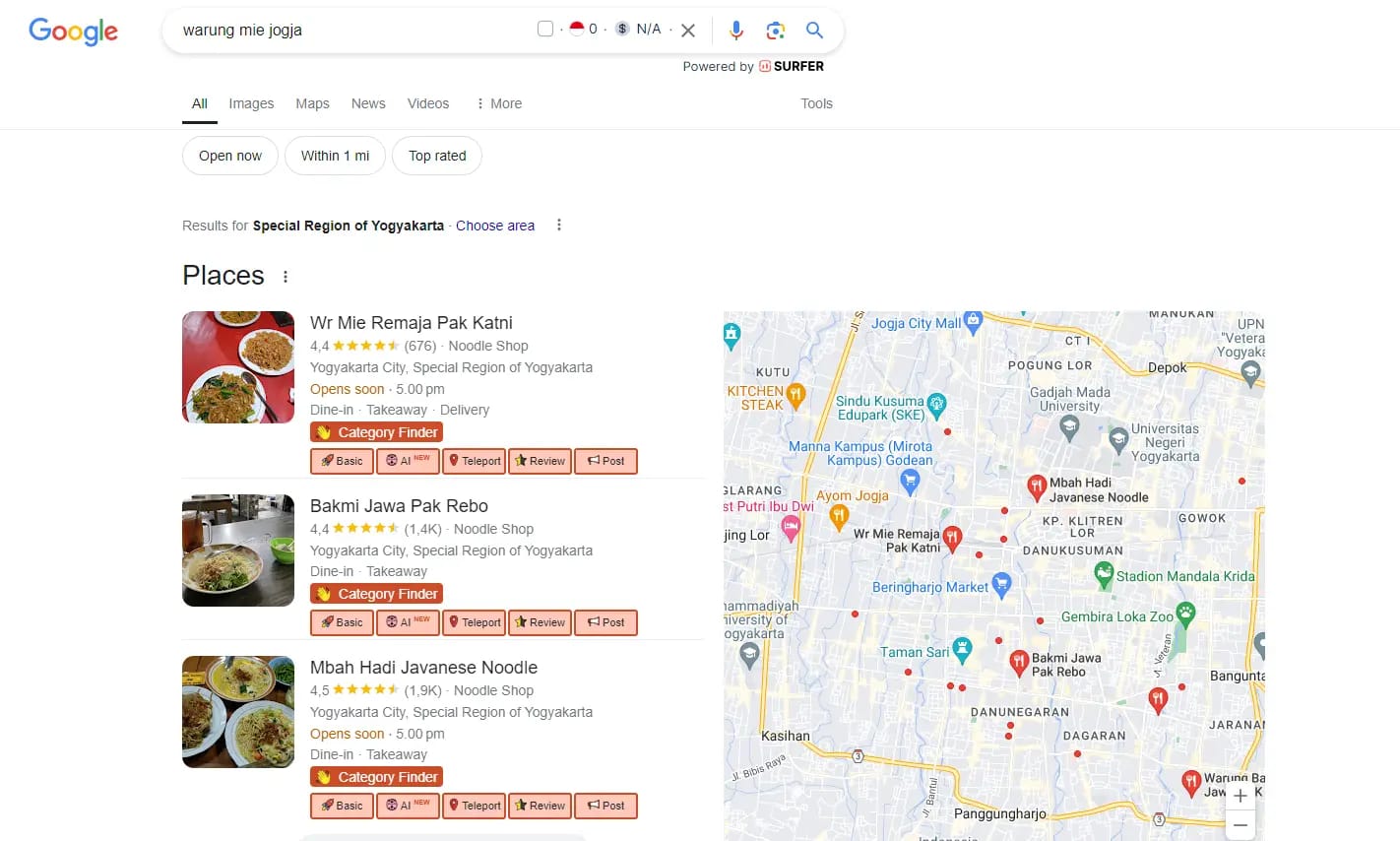The image size is (1400, 841).
Task: Click Basic button for Bakmi Jawa Pak Rebo
Action: click(x=342, y=622)
